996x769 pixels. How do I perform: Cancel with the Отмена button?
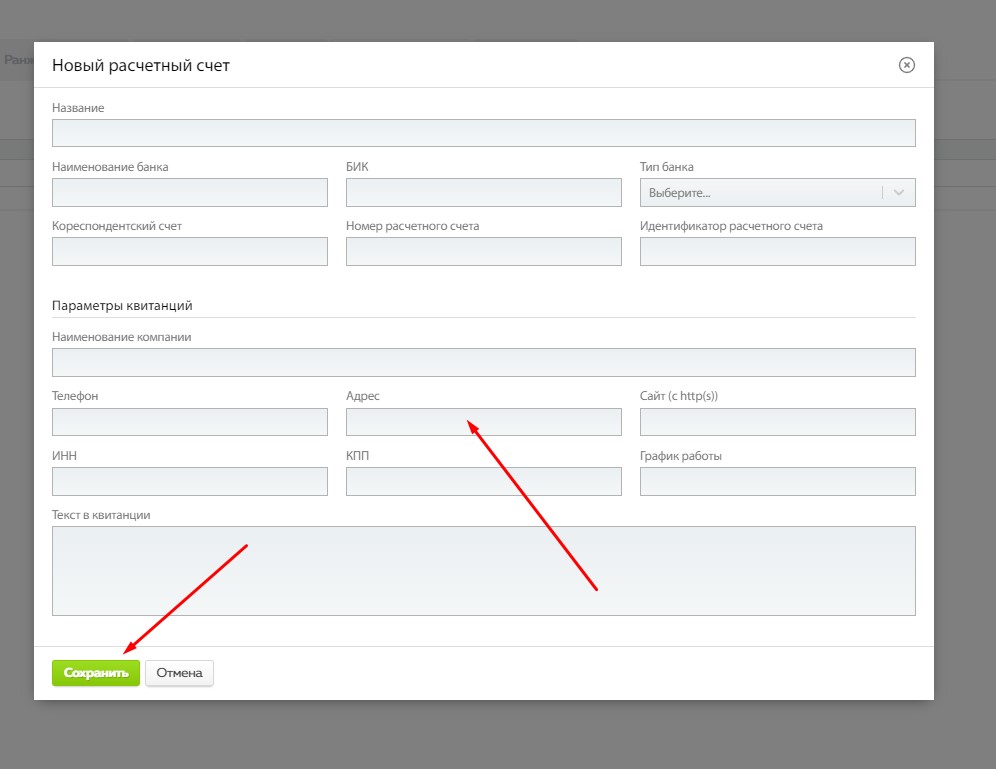[x=179, y=673]
